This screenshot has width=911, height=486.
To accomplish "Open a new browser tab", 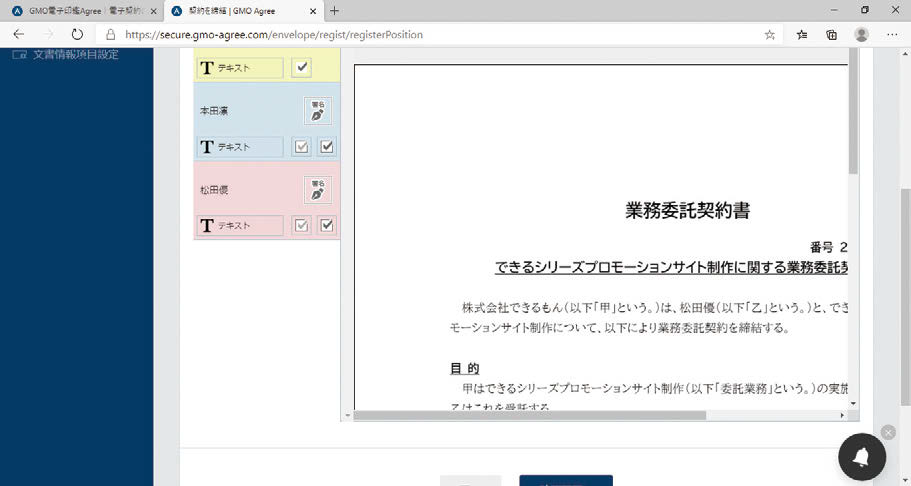I will pos(335,10).
